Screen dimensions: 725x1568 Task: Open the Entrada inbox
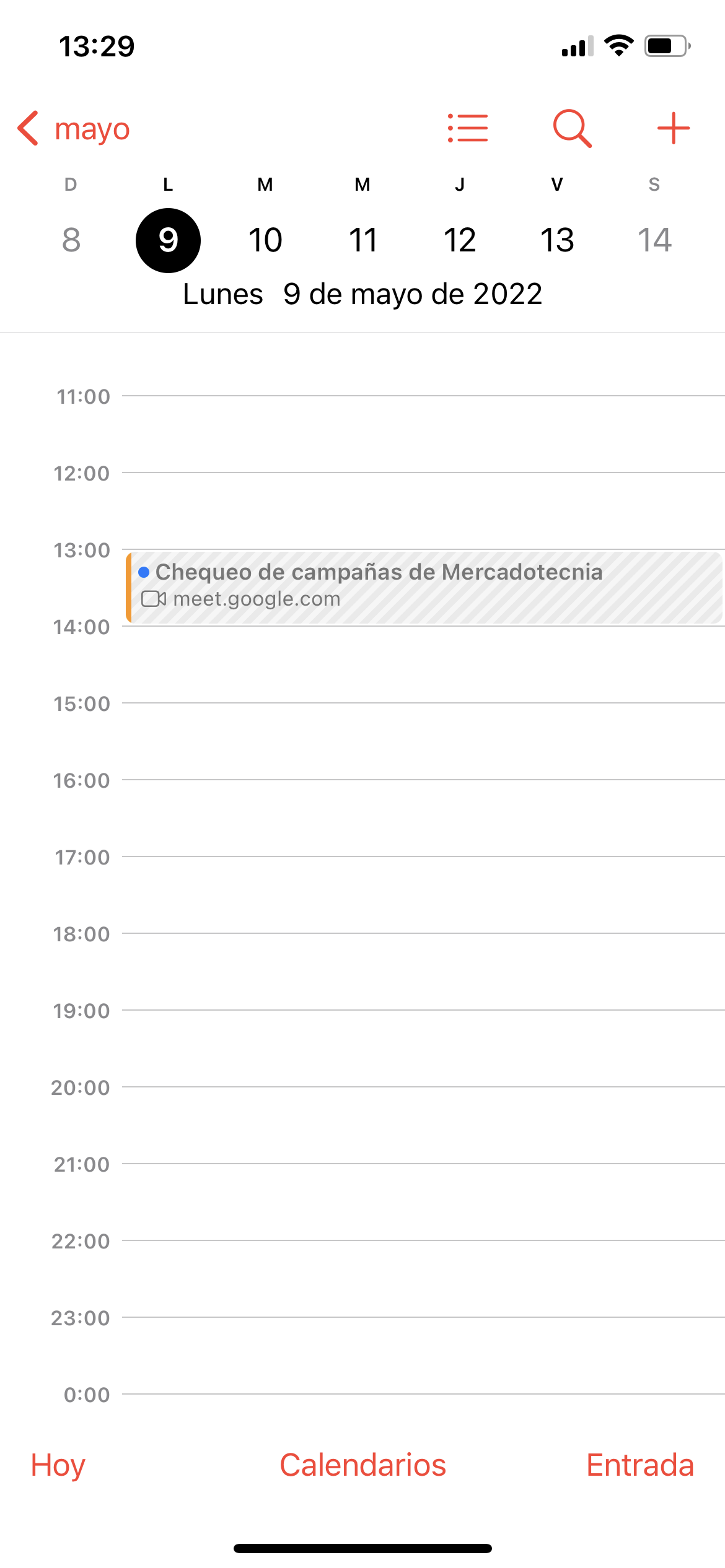(639, 1465)
